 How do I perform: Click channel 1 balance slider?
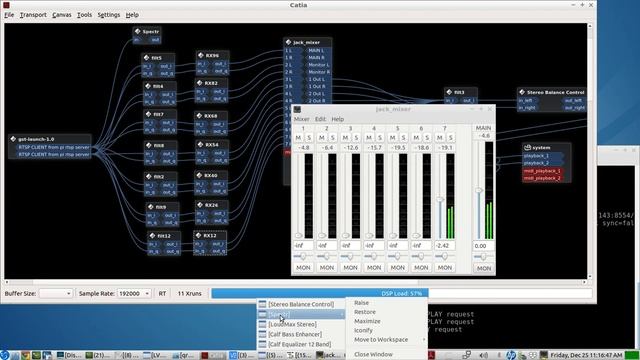click(303, 256)
